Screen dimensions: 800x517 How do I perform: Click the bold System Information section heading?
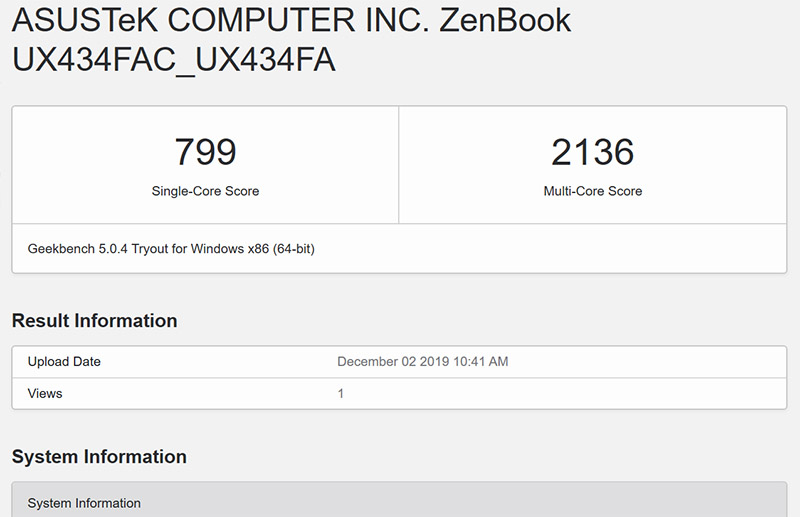pos(99,457)
